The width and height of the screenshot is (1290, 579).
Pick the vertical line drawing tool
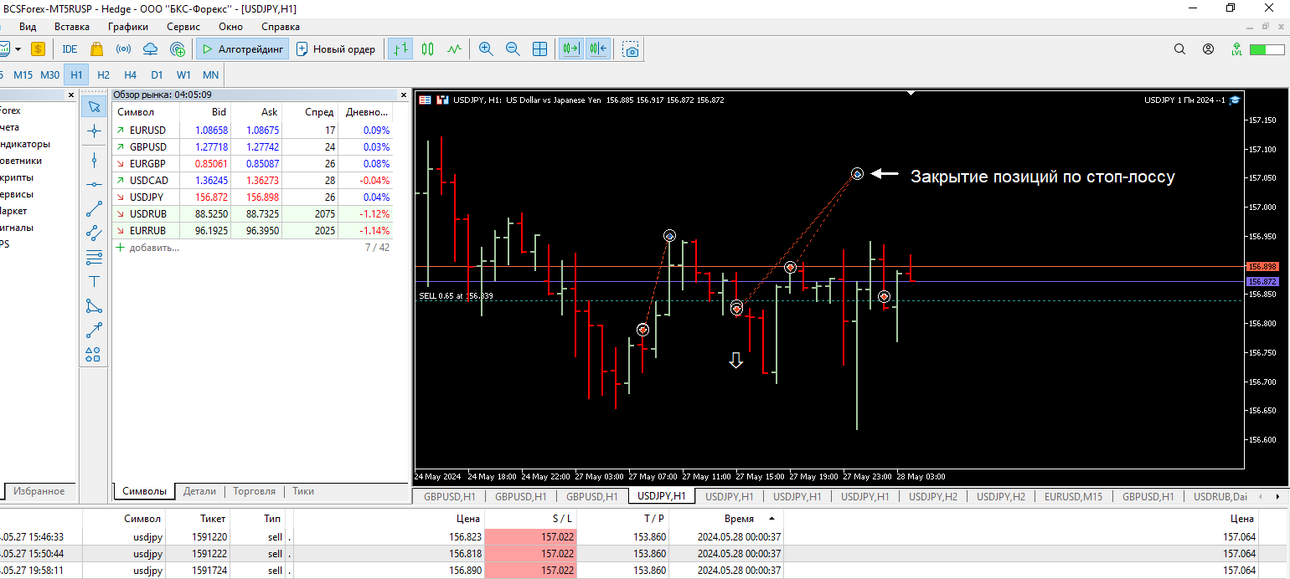pos(94,158)
